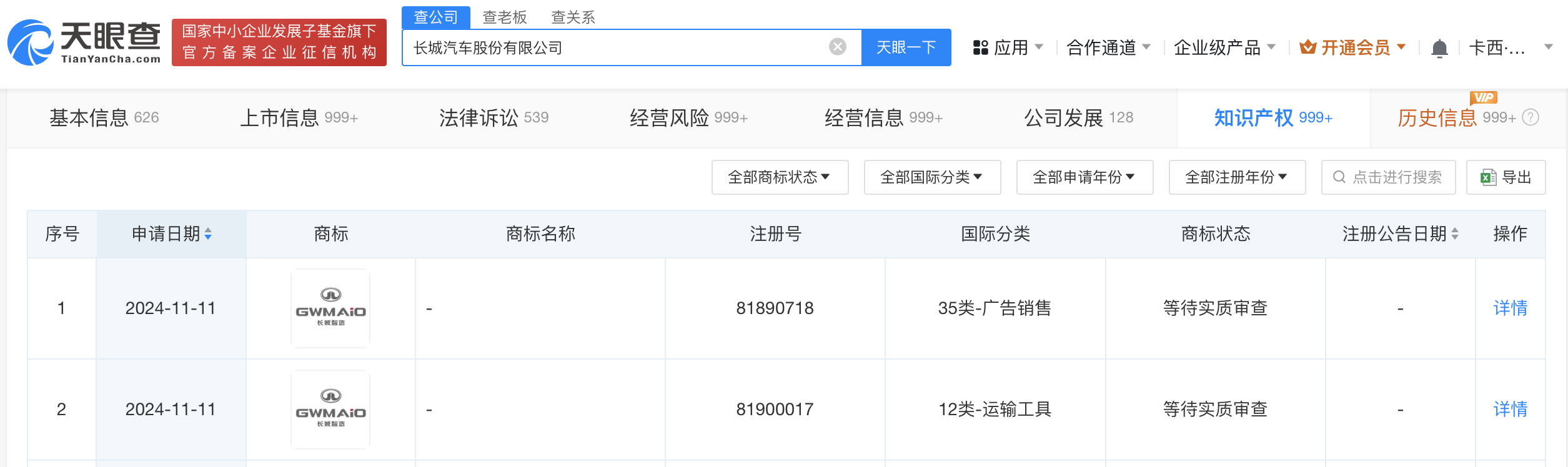Open 详情 for trademark 81890718
Image resolution: width=1568 pixels, height=467 pixels.
tap(1510, 308)
